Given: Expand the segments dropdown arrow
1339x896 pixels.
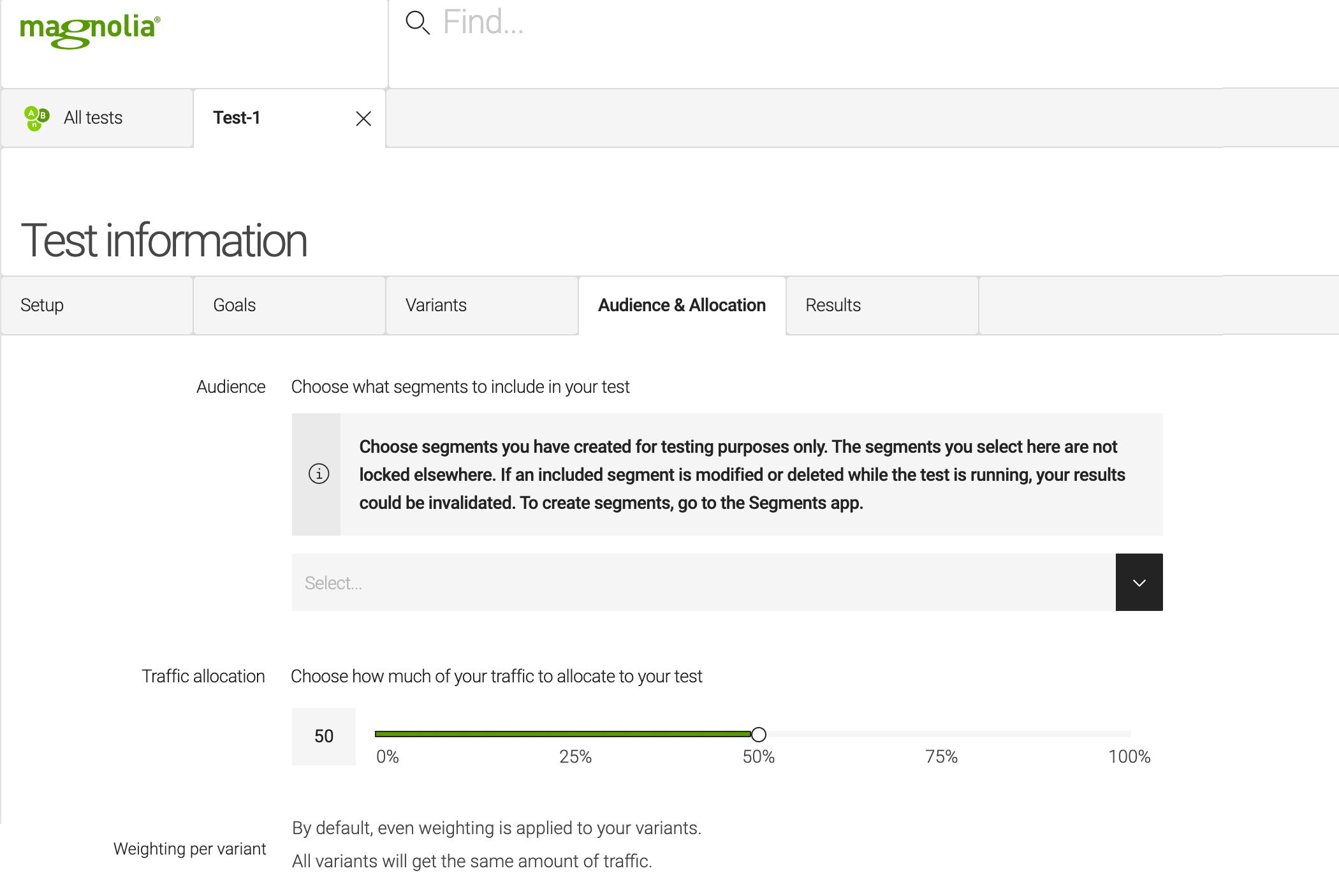Looking at the screenshot, I should coord(1139,582).
